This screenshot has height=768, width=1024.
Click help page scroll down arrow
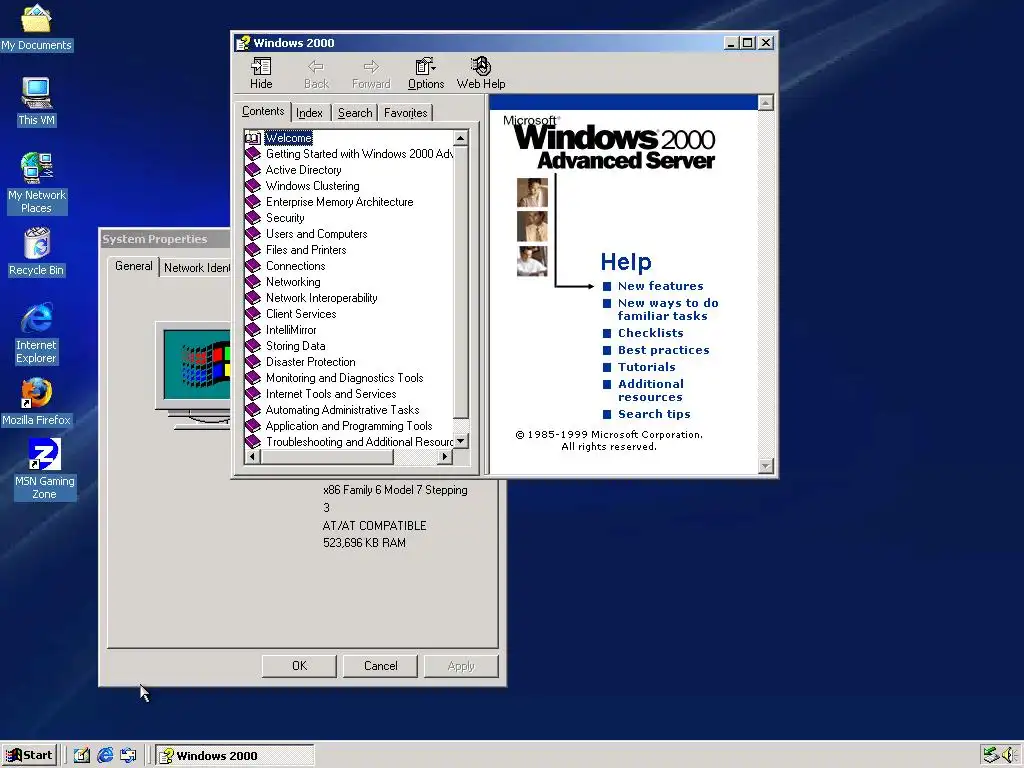click(x=765, y=466)
